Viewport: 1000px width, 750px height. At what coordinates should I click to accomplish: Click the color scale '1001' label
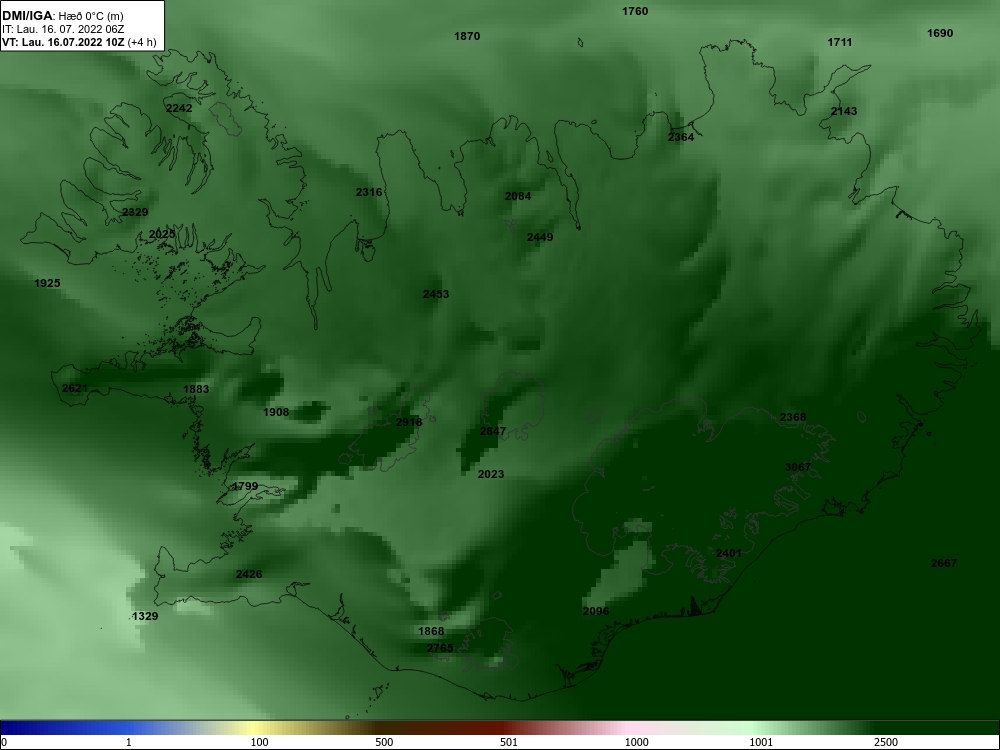(761, 742)
